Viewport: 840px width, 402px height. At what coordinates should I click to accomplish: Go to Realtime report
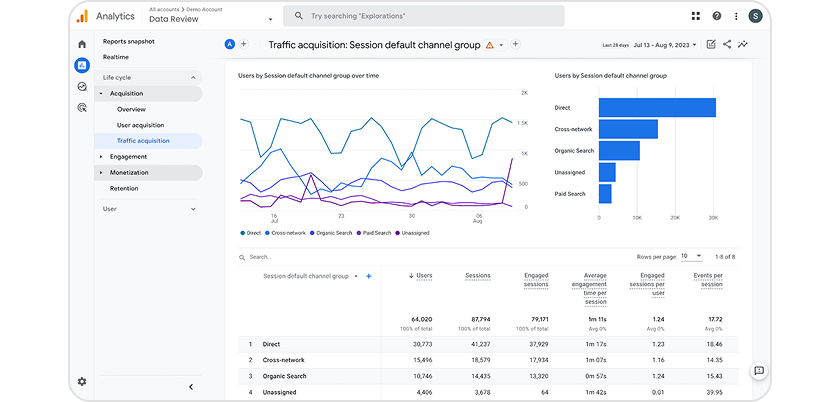click(118, 58)
